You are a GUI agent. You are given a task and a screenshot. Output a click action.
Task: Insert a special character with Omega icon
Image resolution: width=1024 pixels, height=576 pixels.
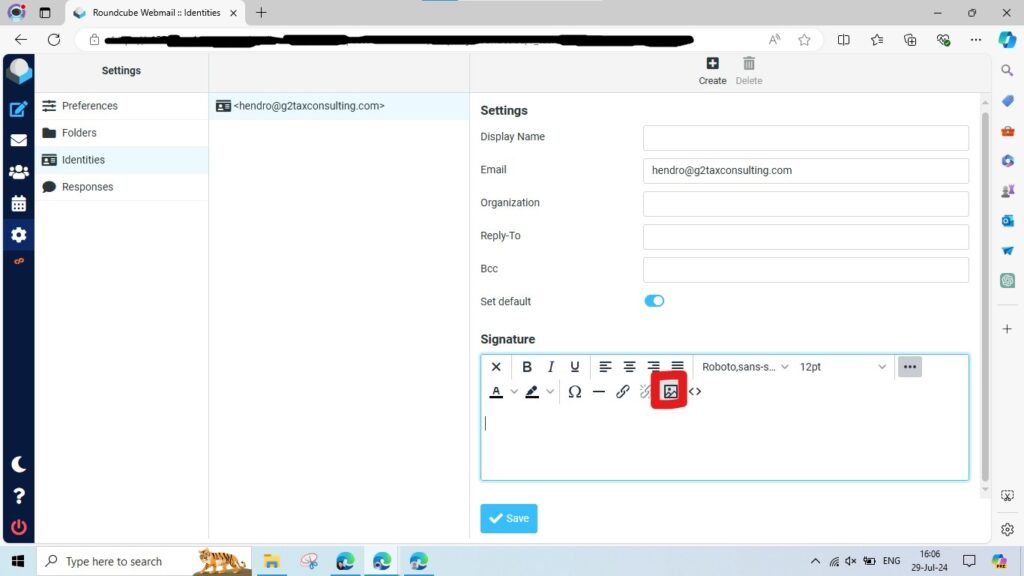pyautogui.click(x=575, y=392)
